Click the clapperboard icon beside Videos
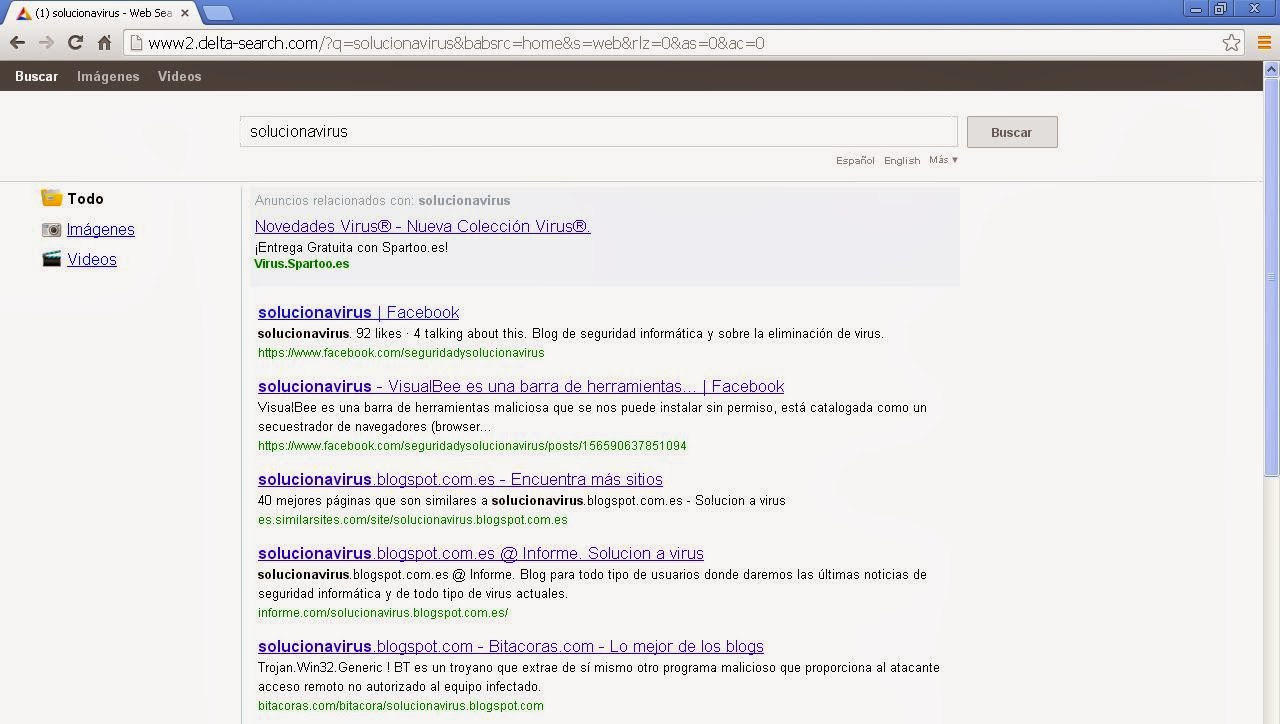 [x=52, y=259]
